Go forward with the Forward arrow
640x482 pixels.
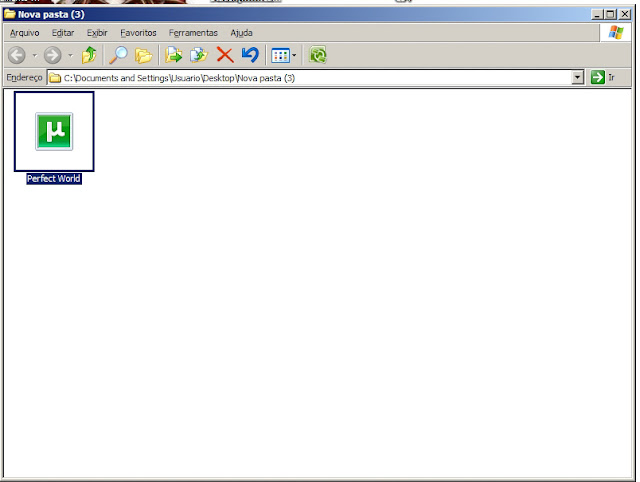click(53, 55)
